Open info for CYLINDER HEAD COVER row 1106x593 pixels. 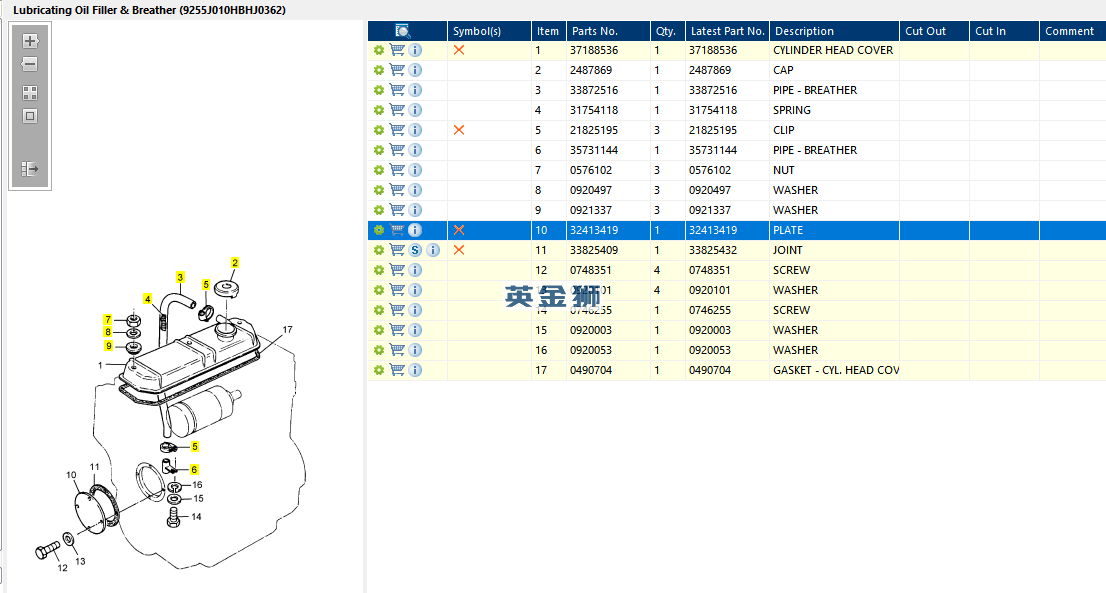[415, 50]
